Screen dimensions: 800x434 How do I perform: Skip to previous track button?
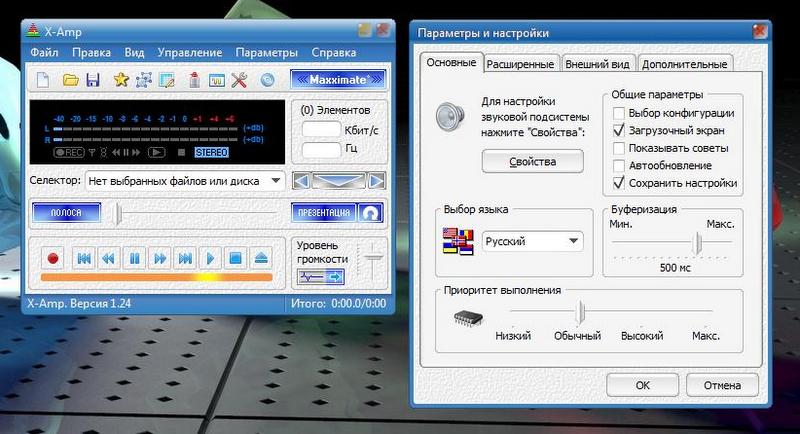84,258
